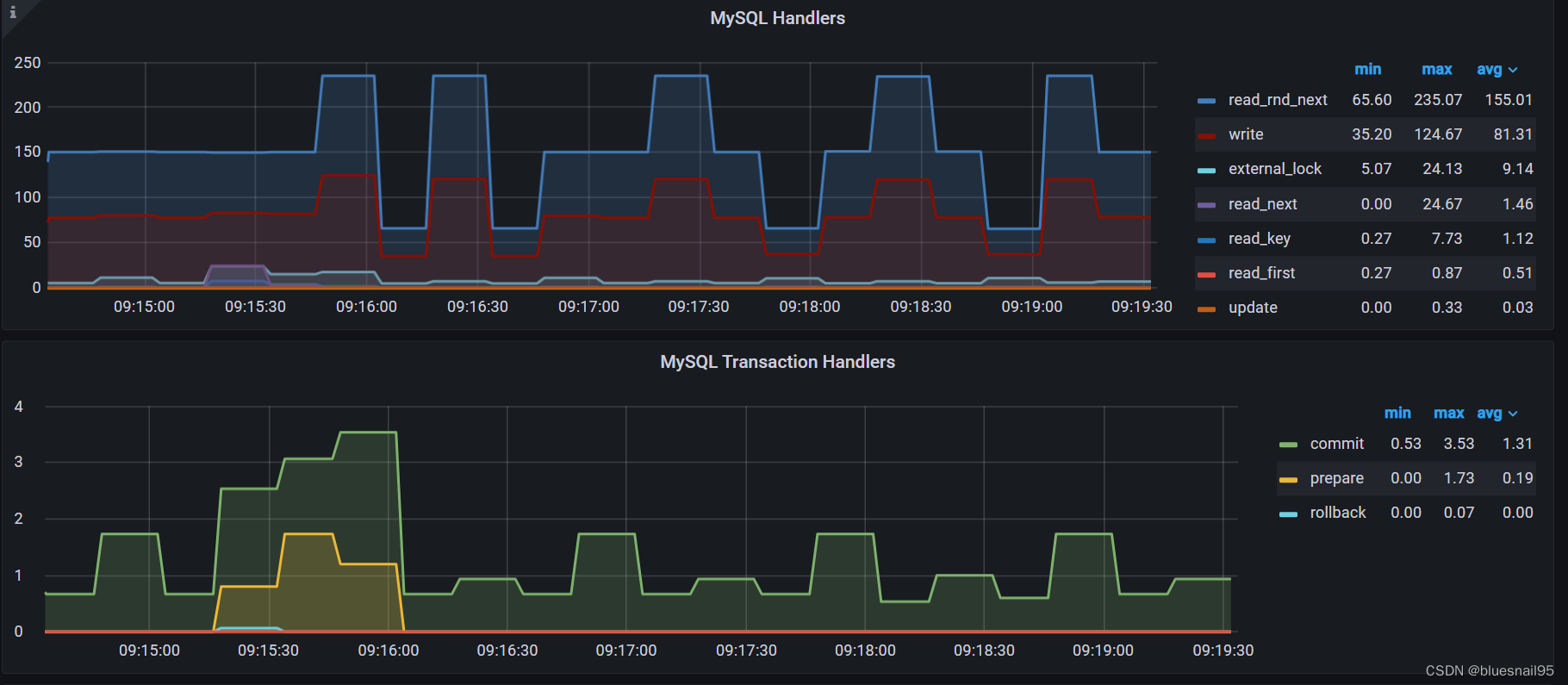Toggle the read_next series in legend

point(1263,204)
